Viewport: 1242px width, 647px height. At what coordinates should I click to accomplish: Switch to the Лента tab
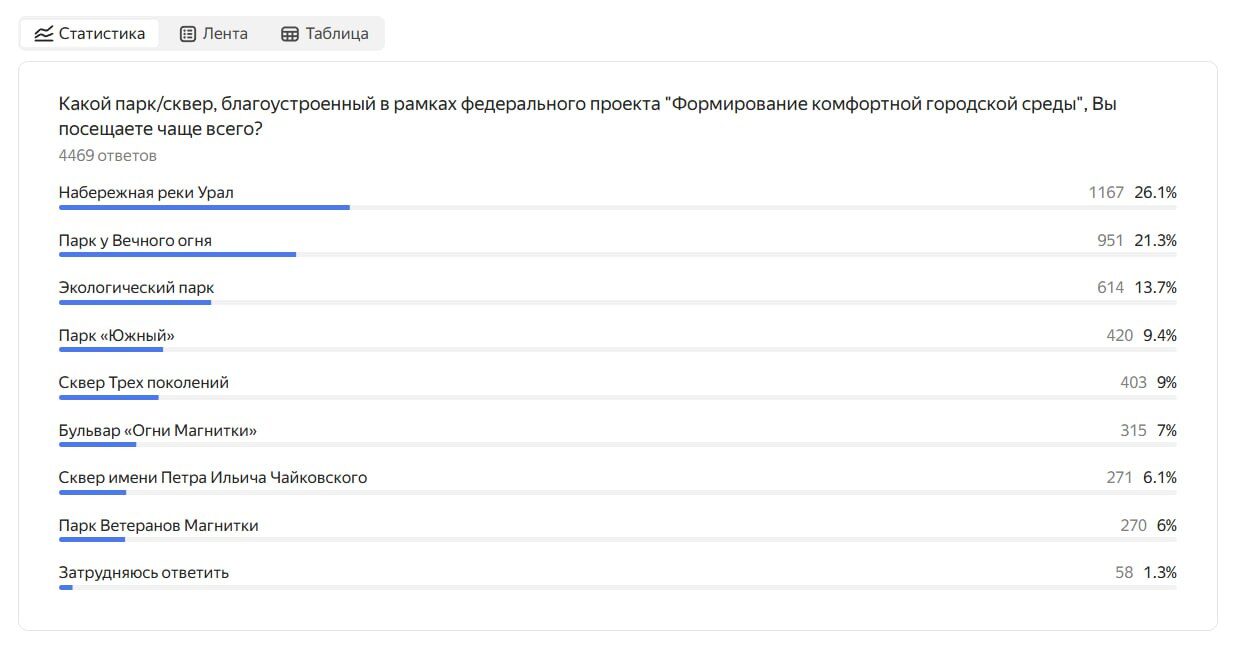point(213,33)
